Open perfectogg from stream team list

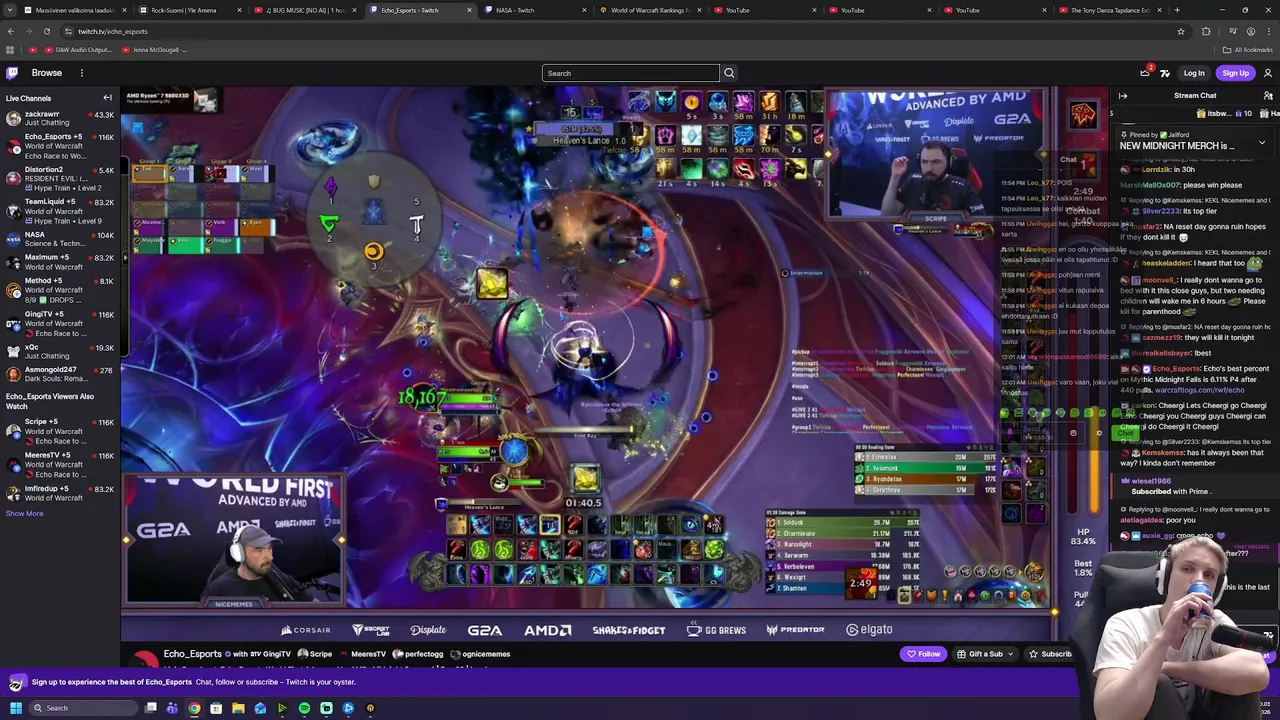[418, 654]
